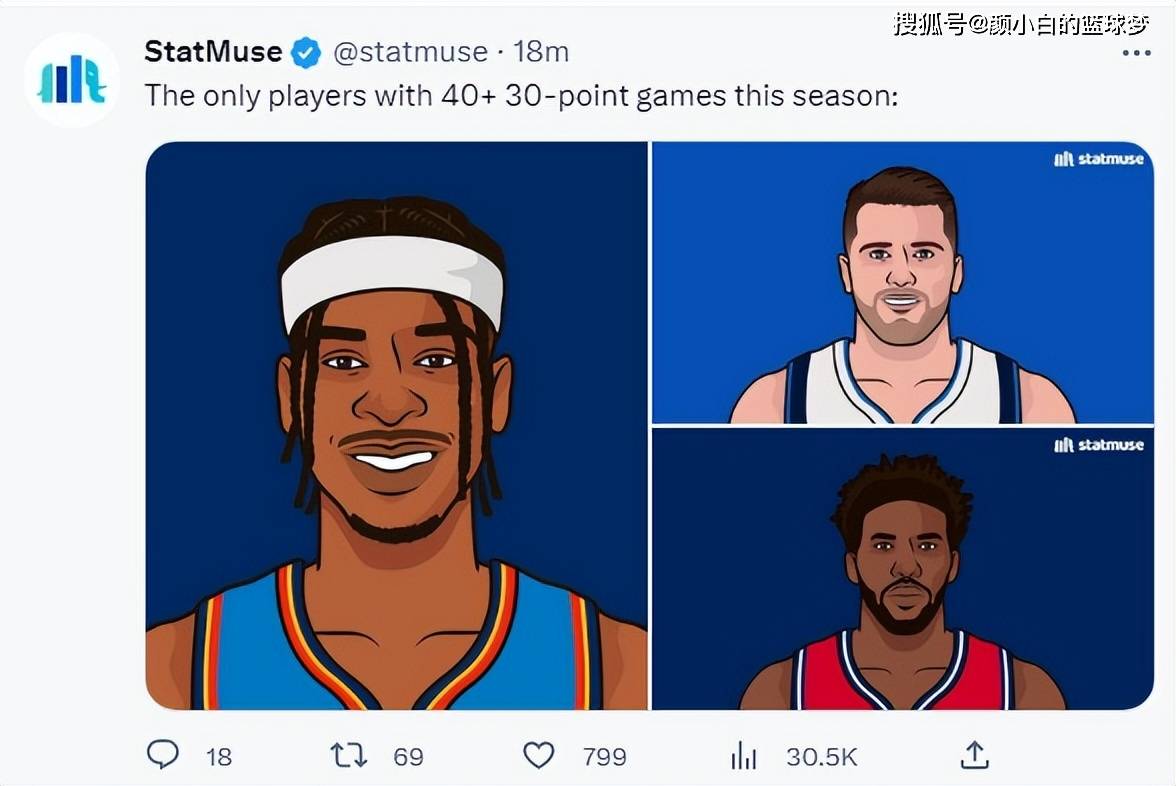Viewport: 1176px width, 786px height.
Task: Click the share upload icon
Action: (x=974, y=754)
